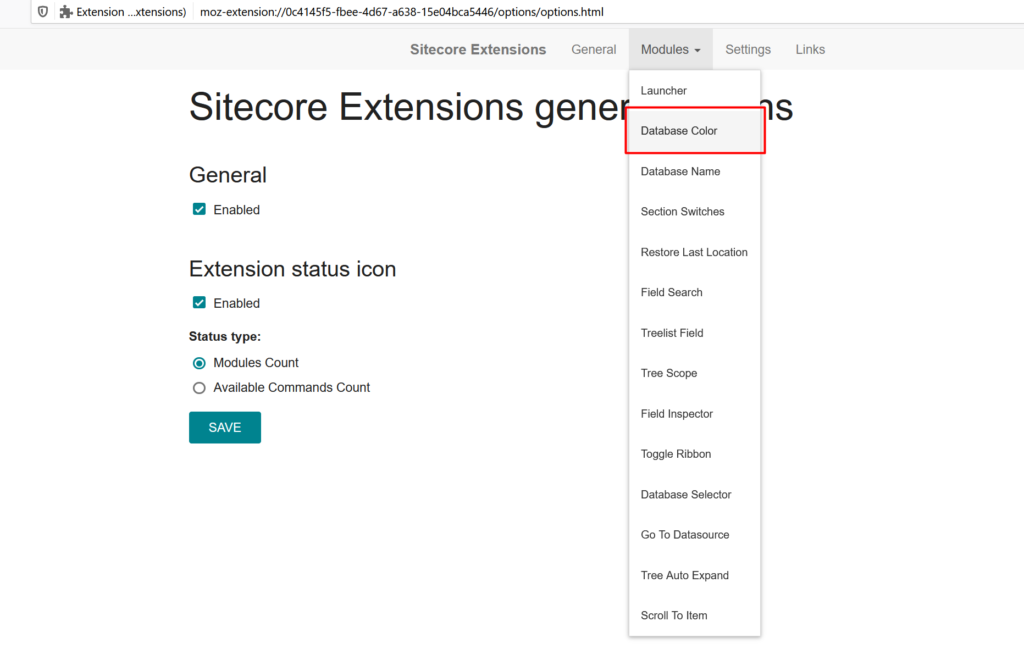Switch to the General nav item
The width and height of the screenshot is (1024, 671).
click(x=594, y=50)
